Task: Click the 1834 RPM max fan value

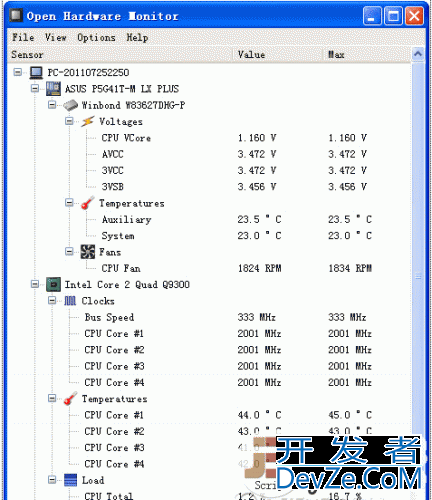Action: [350, 268]
